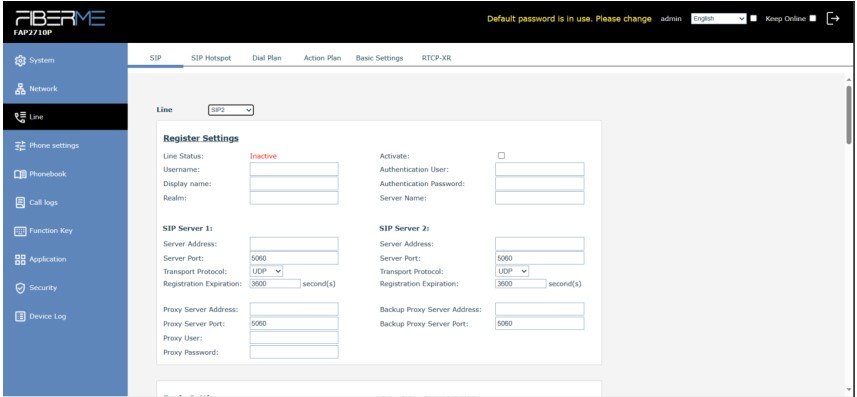Switch to the SIP tab

click(x=155, y=58)
